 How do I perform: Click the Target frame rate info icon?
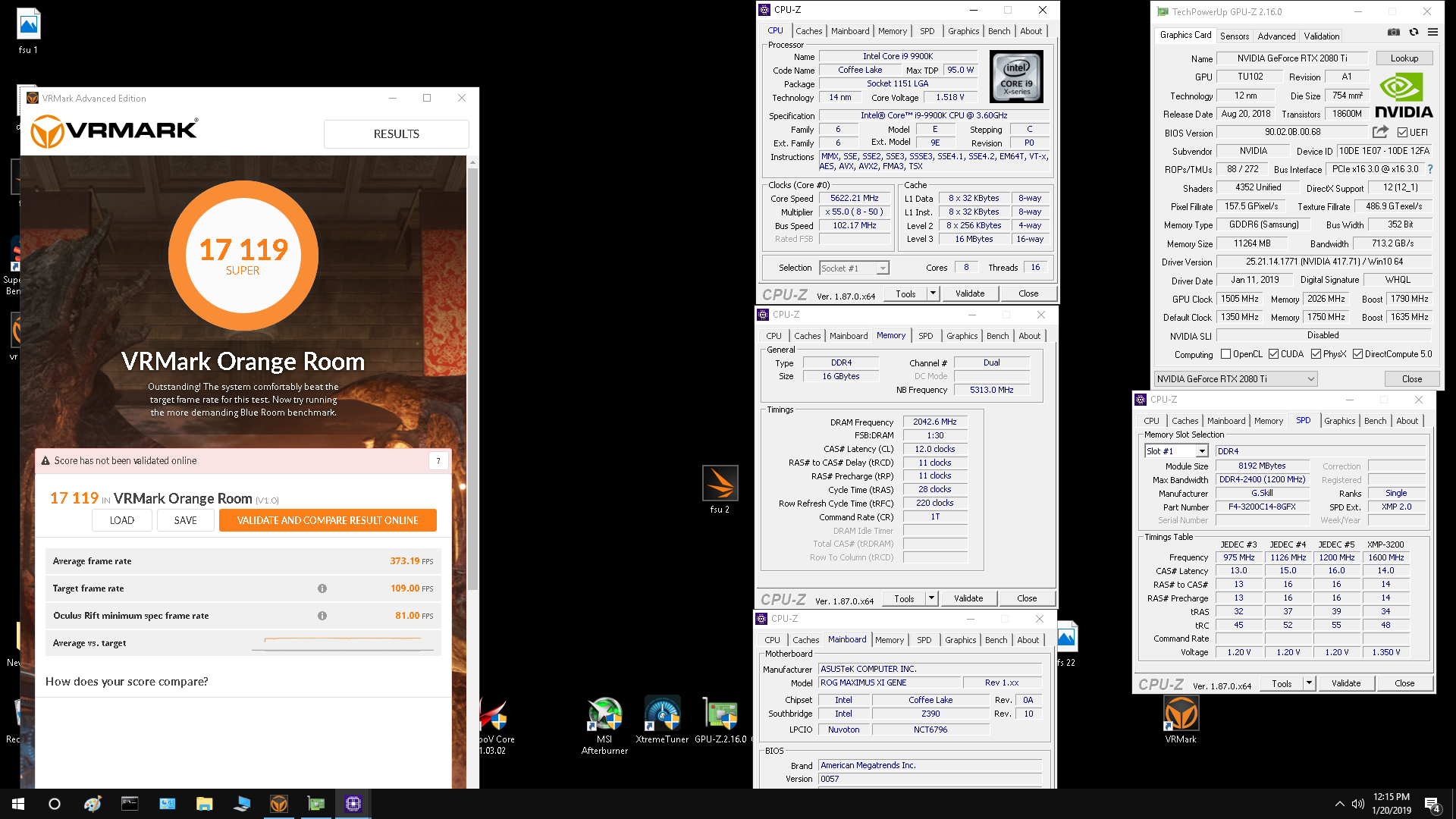click(322, 588)
